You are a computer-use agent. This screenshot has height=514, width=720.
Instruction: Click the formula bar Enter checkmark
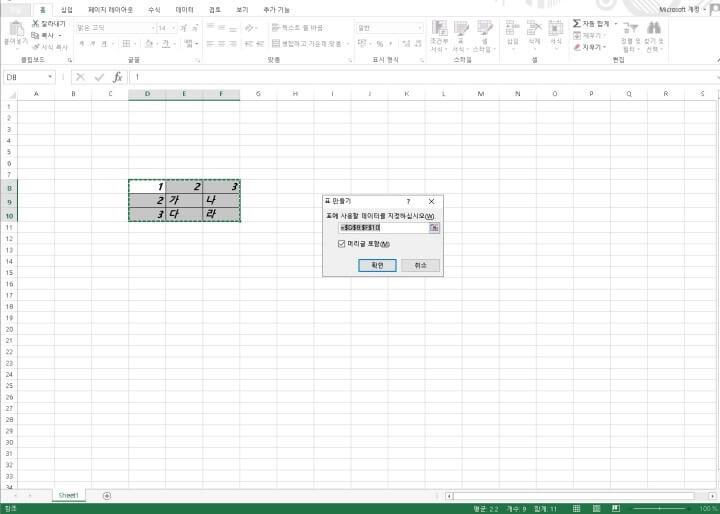pyautogui.click(x=99, y=77)
